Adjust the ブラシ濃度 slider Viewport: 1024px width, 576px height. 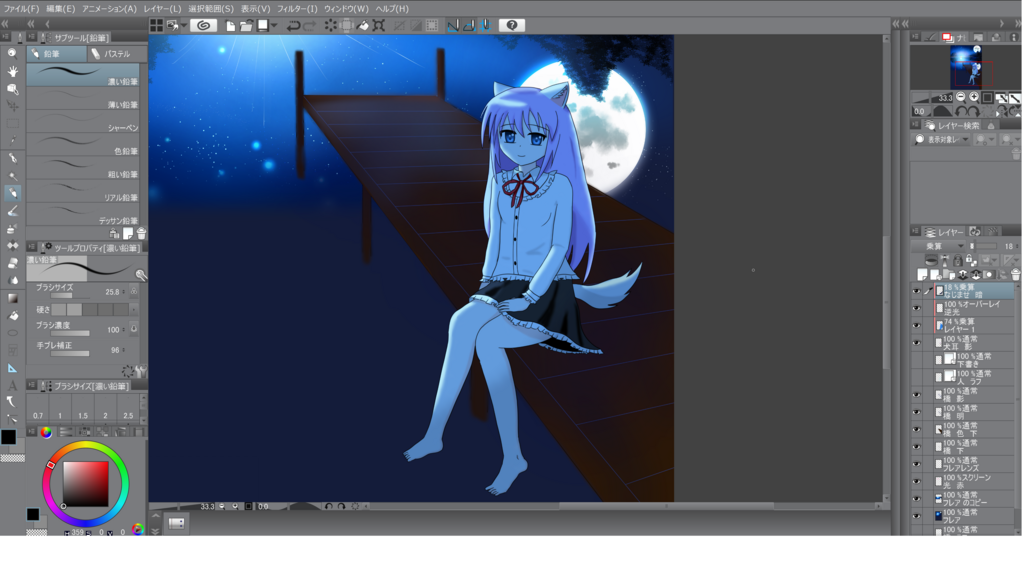pyautogui.click(x=71, y=334)
